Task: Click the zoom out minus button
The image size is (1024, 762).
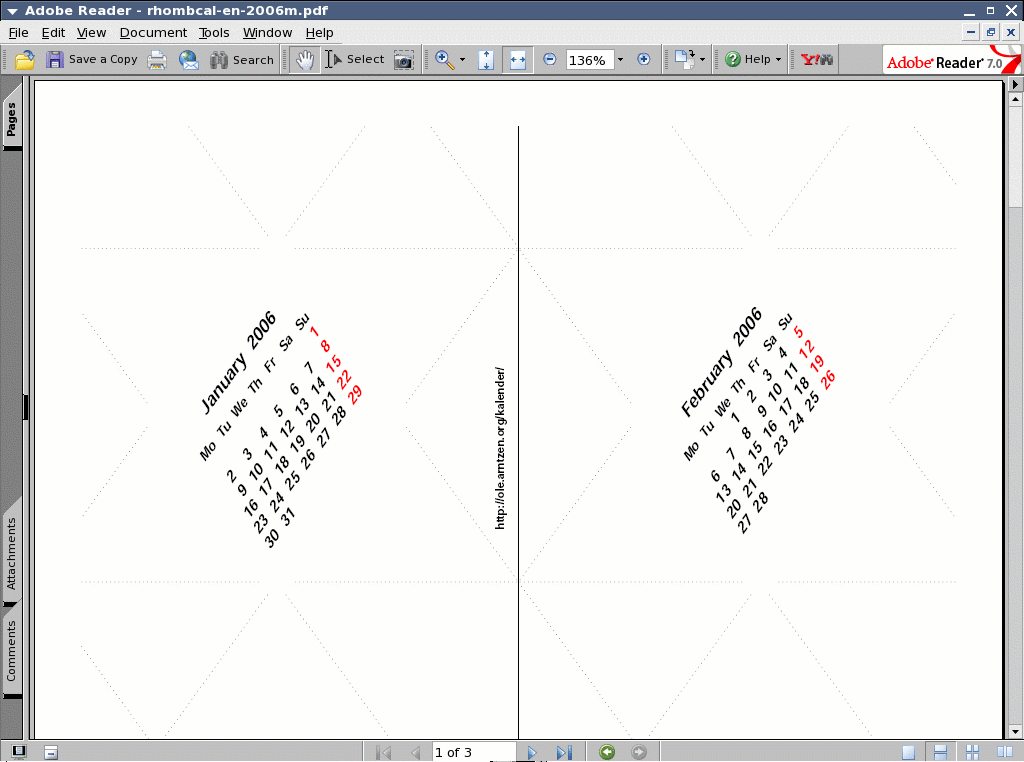Action: coord(549,60)
